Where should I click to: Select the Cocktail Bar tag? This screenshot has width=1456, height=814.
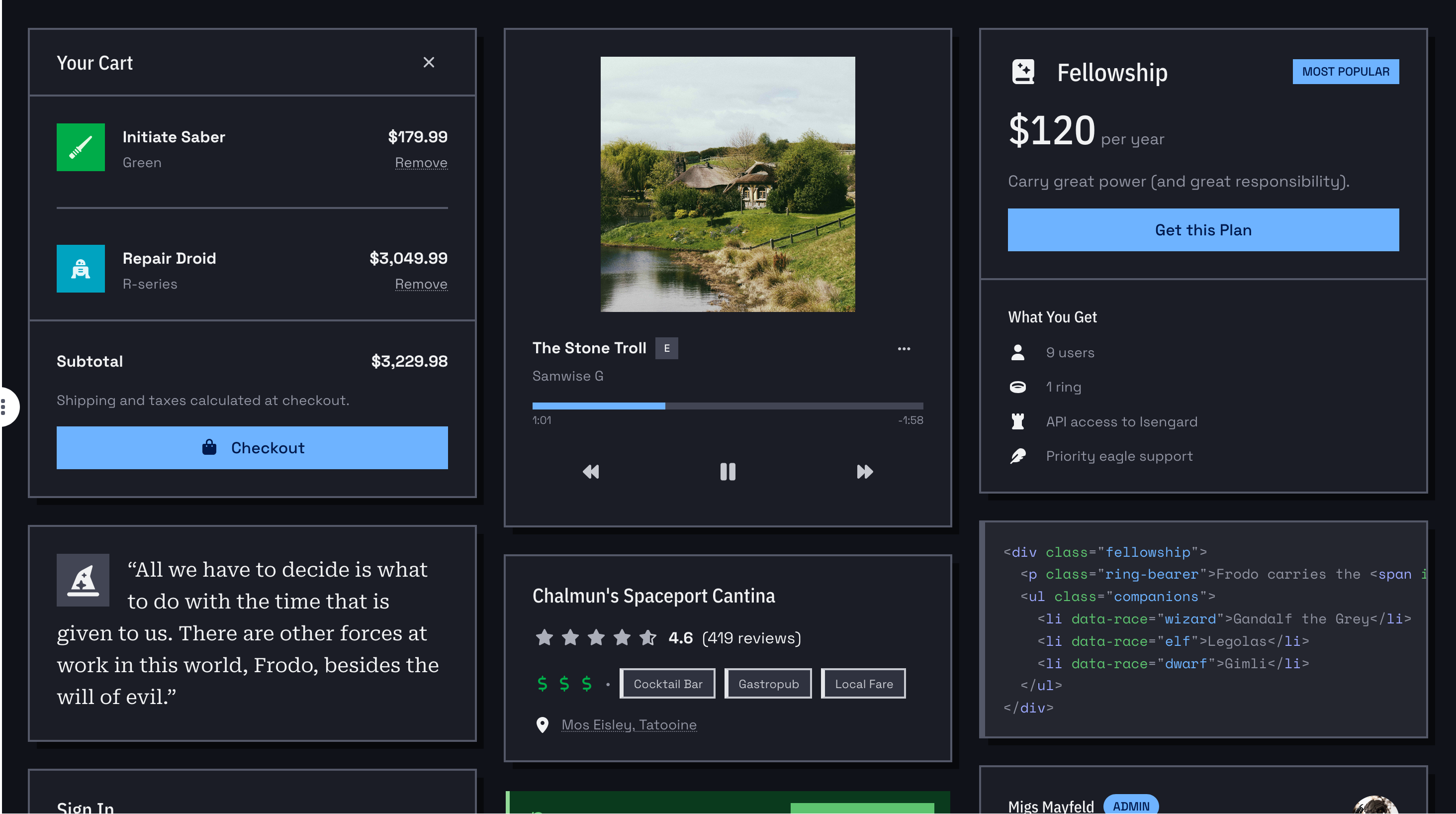point(667,683)
